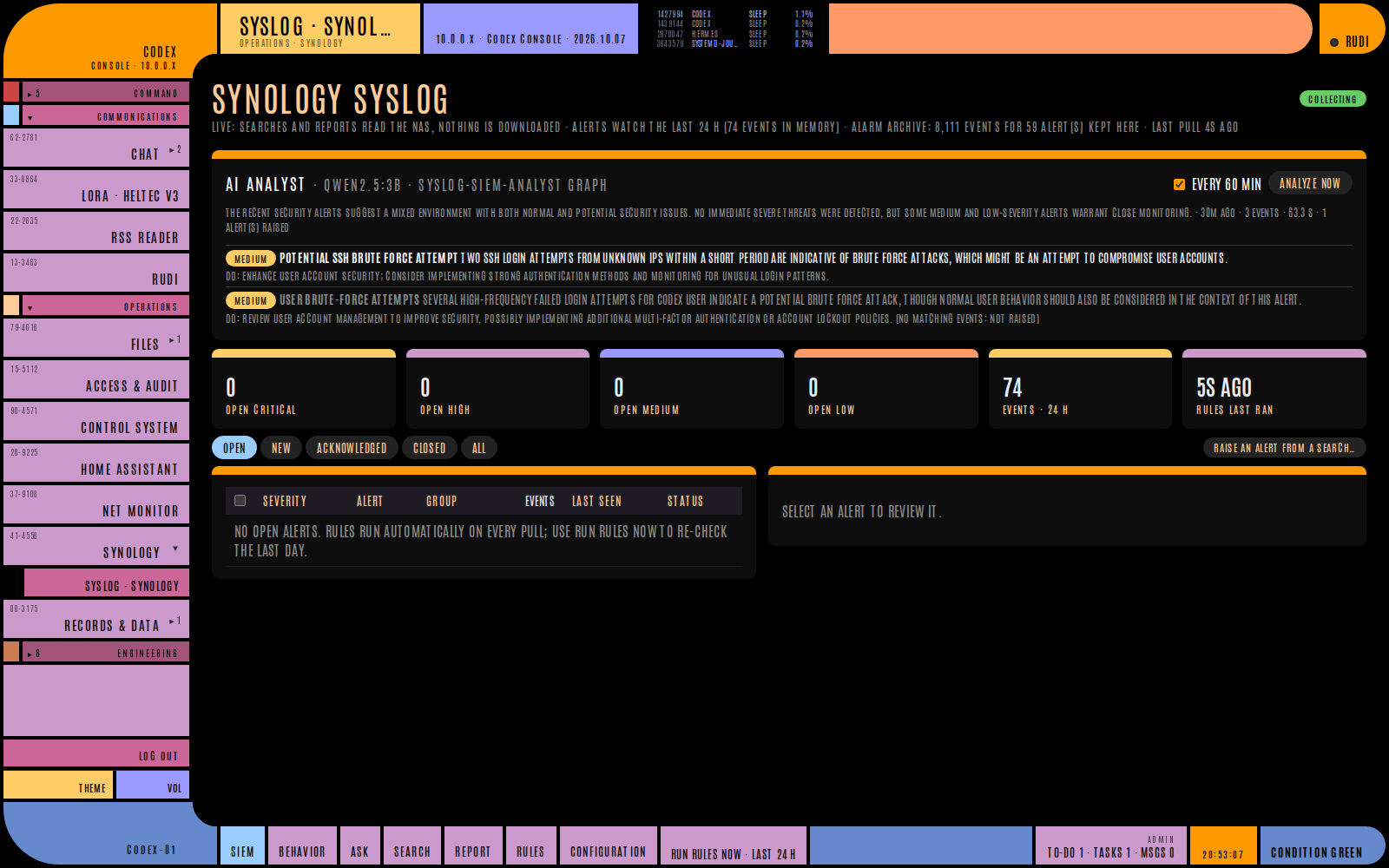Image resolution: width=1389 pixels, height=868 pixels.
Task: Click the 20:53:07 clock block
Action: tap(1223, 845)
